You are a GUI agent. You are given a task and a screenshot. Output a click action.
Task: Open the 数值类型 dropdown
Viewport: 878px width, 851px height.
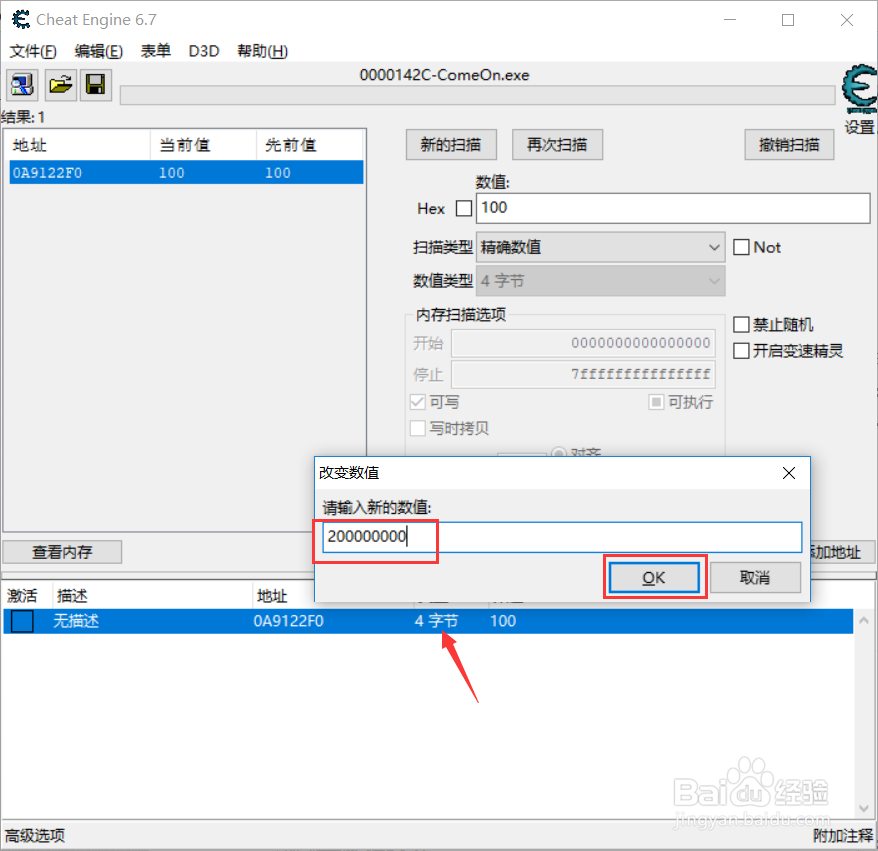tap(600, 280)
